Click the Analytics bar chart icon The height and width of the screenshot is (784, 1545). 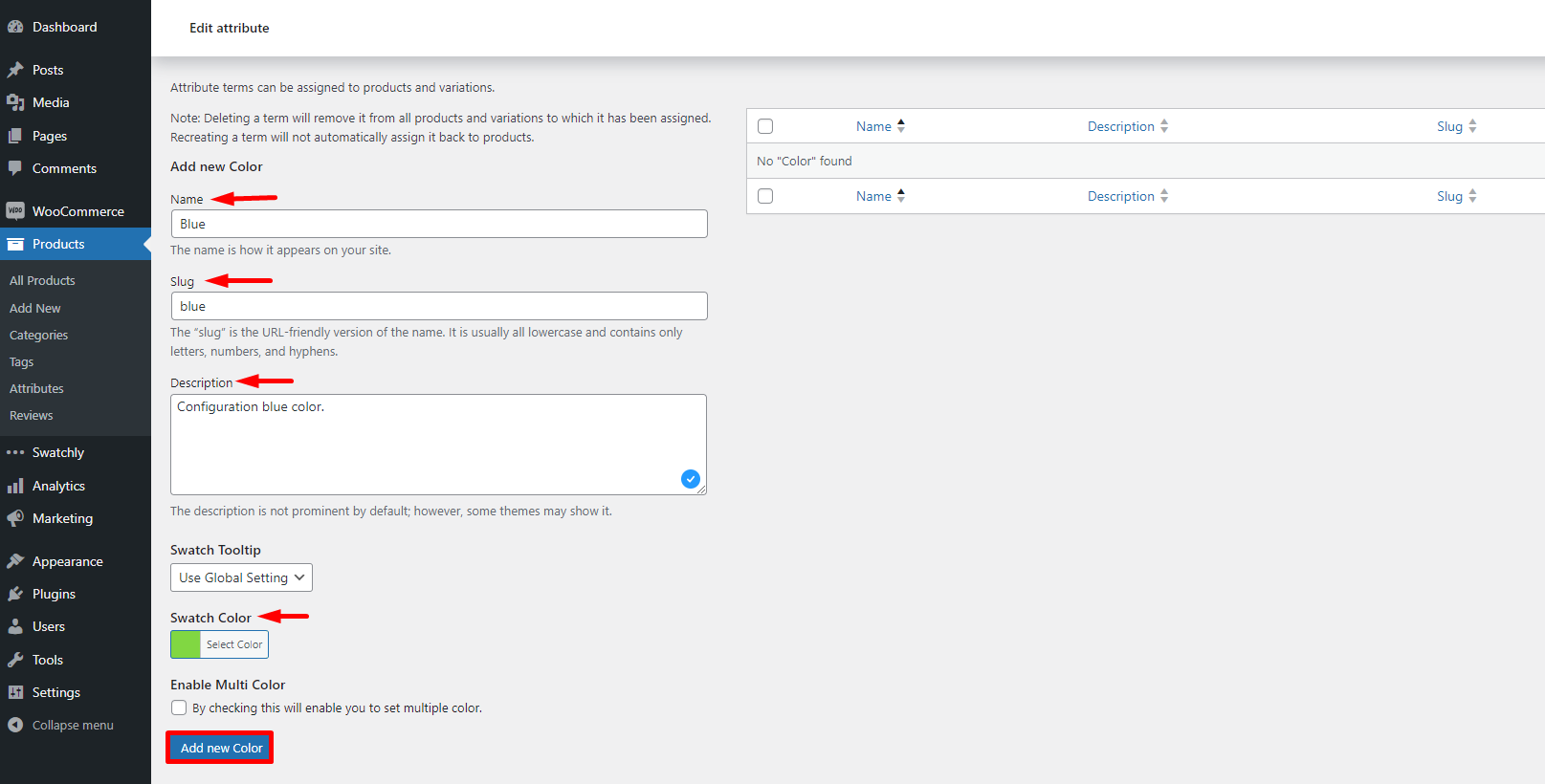(x=15, y=486)
